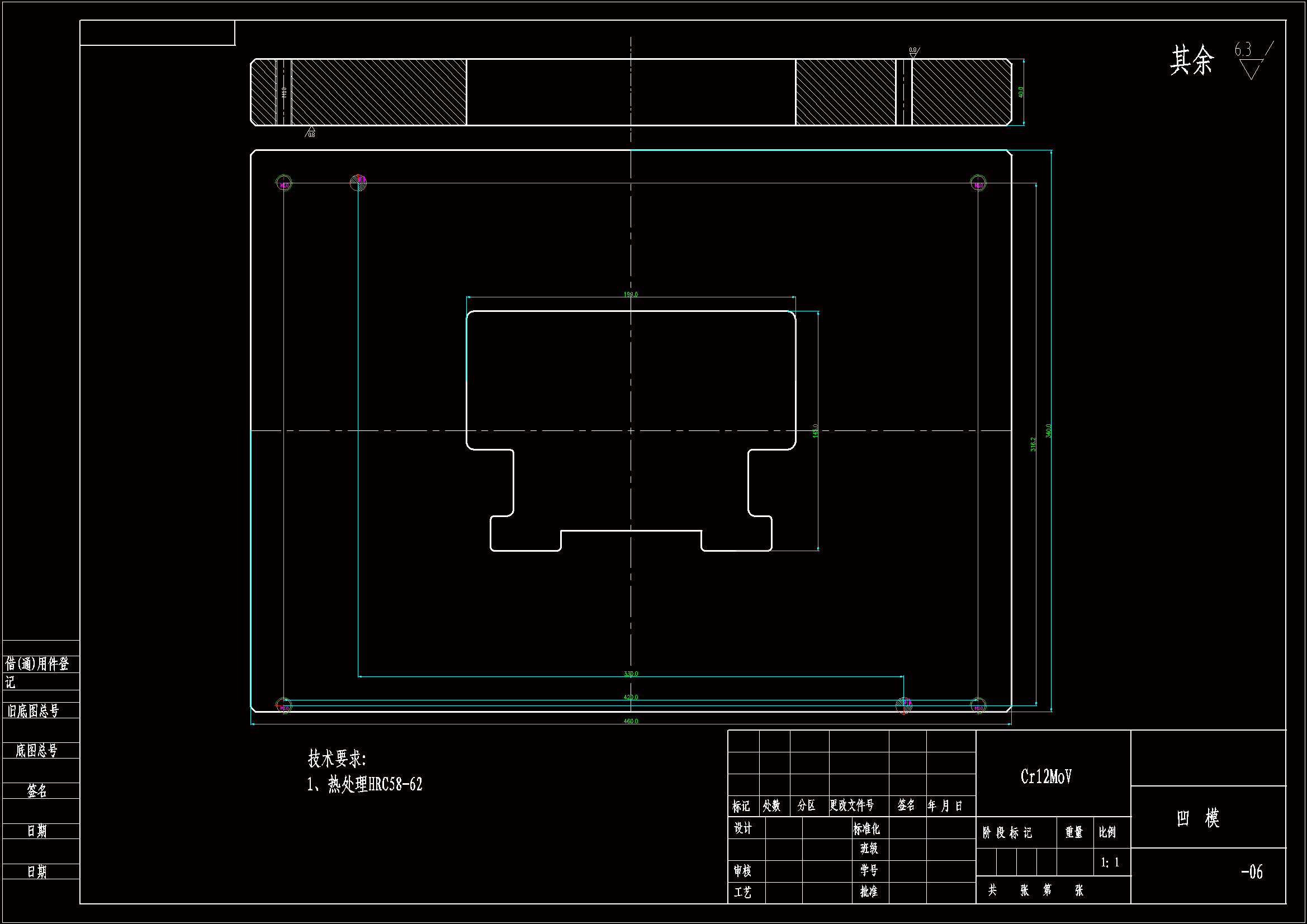
Task: Select the top-left M10 threaded hole
Action: pos(283,183)
